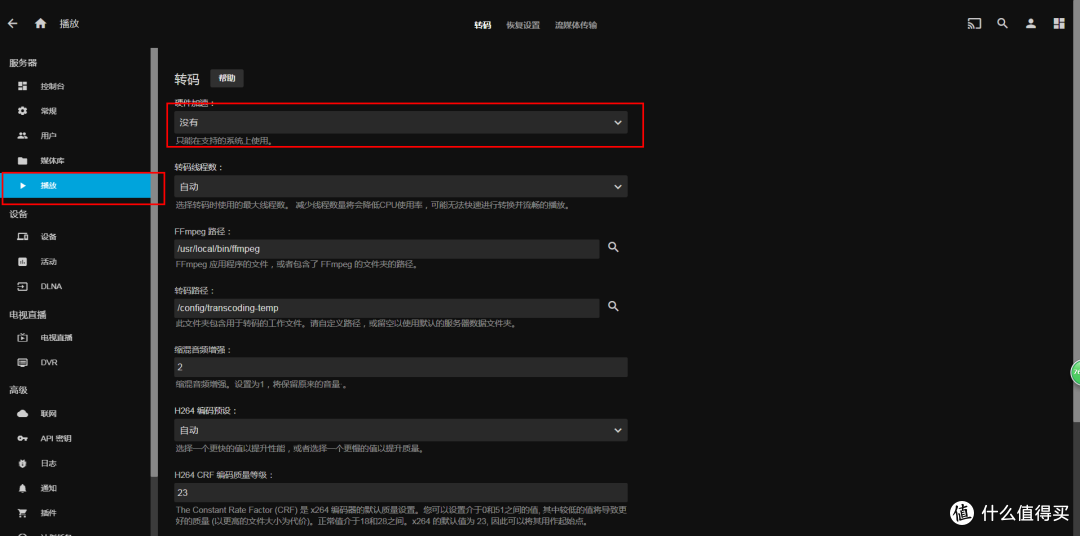Image resolution: width=1080 pixels, height=536 pixels.
Task: Browse for the transcoding path using the magnifier
Action: point(614,307)
